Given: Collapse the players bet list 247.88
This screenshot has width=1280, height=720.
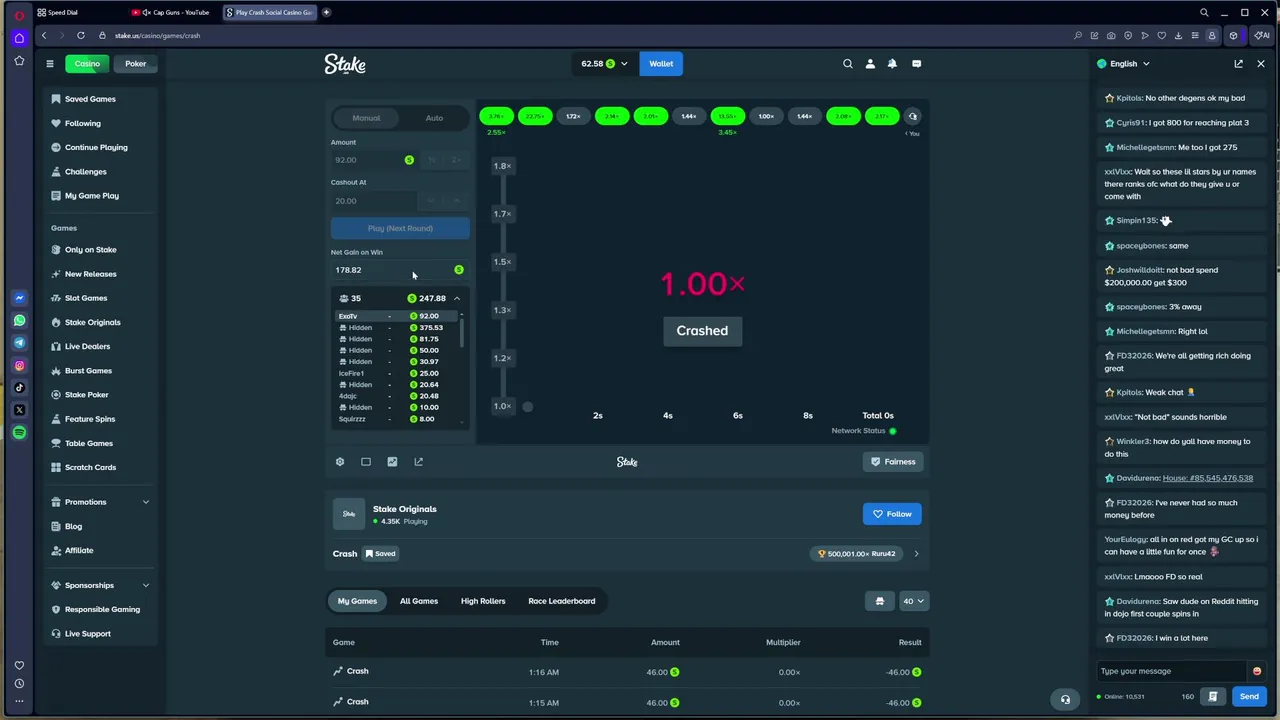Looking at the screenshot, I should [457, 298].
